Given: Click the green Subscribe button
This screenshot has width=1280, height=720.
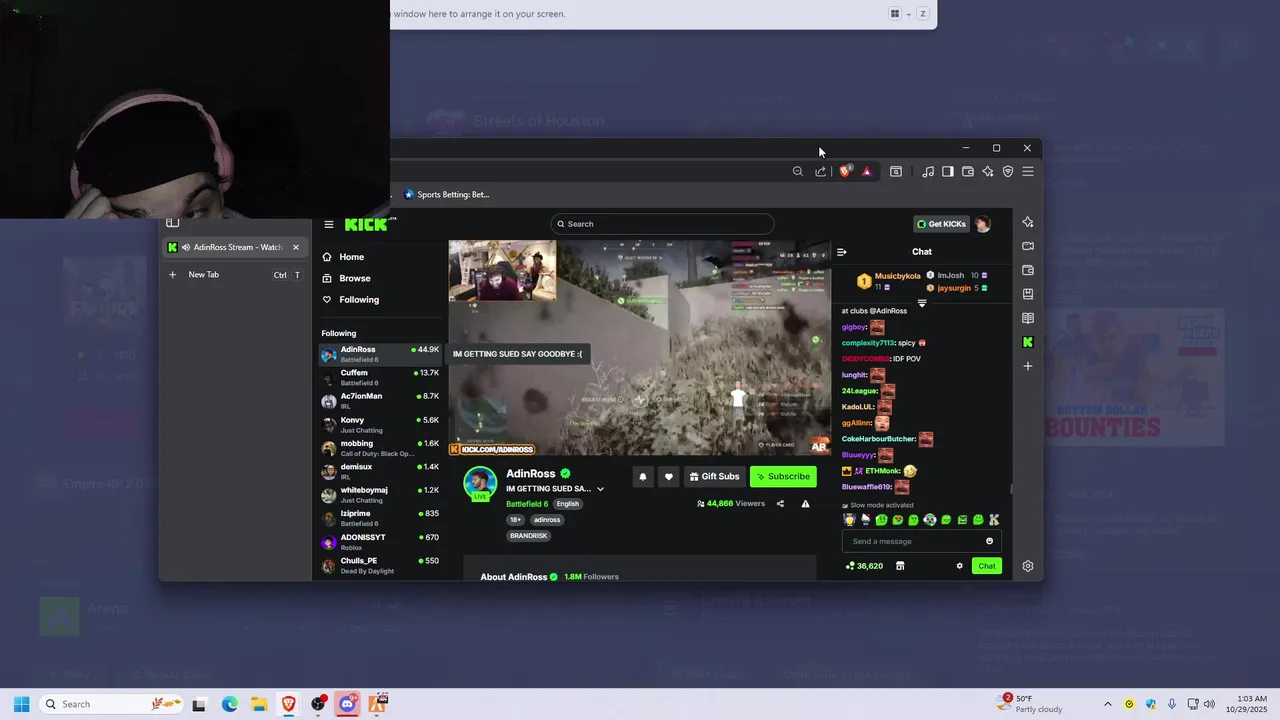Looking at the screenshot, I should (x=783, y=477).
